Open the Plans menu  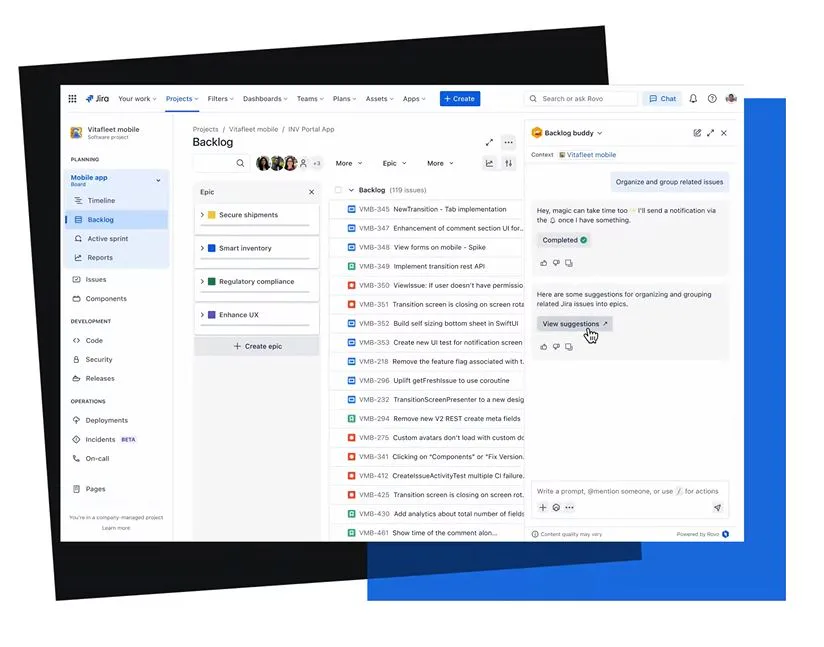pos(344,99)
